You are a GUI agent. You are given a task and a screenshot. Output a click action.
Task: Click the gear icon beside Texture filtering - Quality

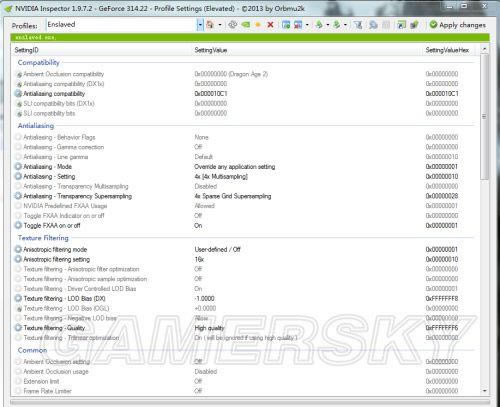pyautogui.click(x=18, y=328)
